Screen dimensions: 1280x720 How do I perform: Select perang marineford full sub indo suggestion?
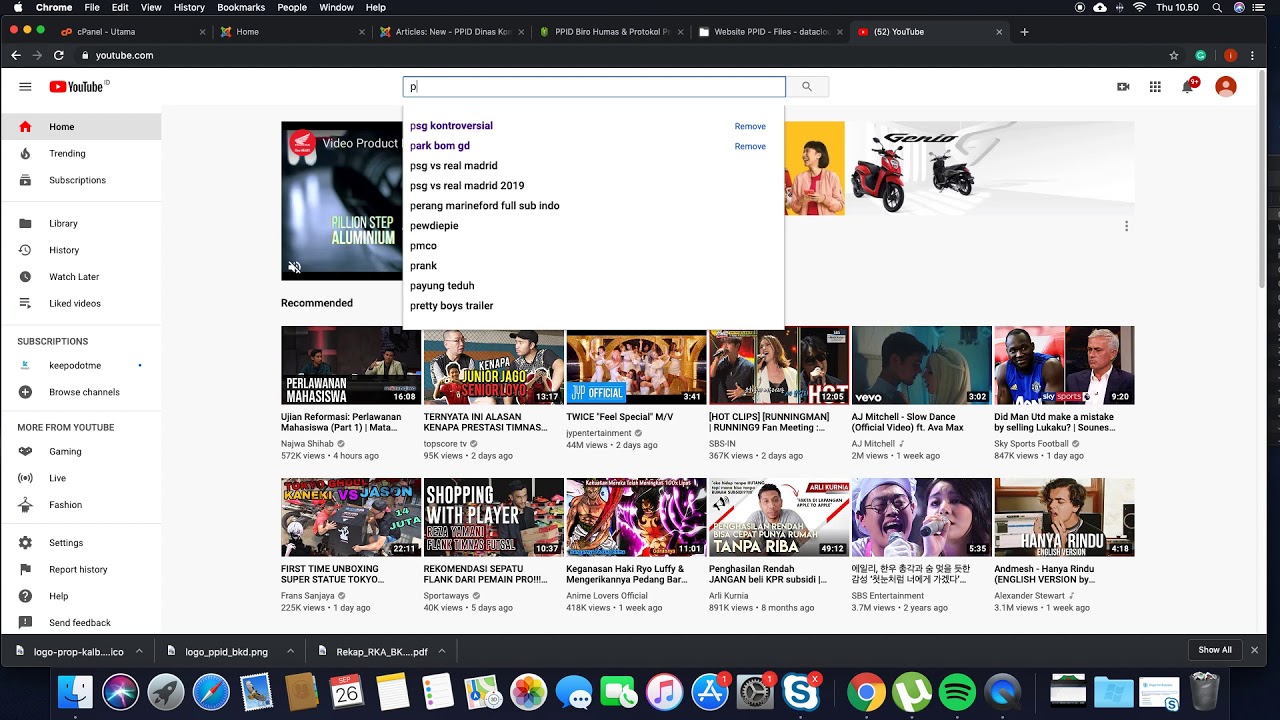(x=593, y=206)
